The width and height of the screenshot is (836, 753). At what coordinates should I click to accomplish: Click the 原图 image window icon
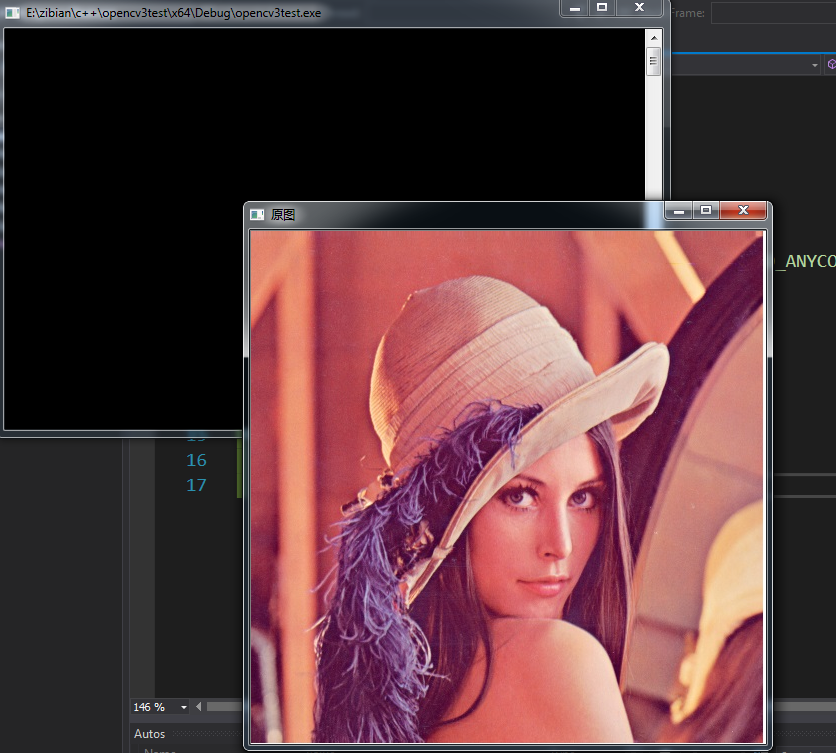click(257, 214)
